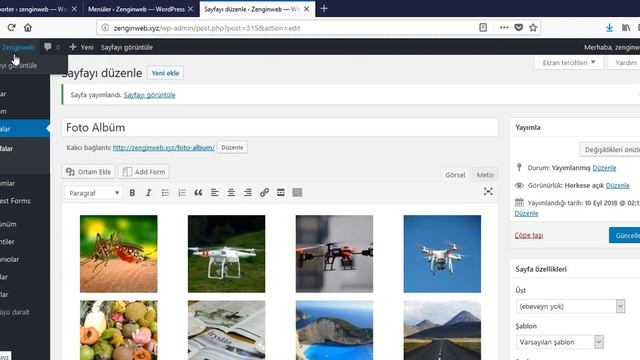Open new browser tab with plus button
Viewport: 640px width, 360px height.
click(x=324, y=8)
